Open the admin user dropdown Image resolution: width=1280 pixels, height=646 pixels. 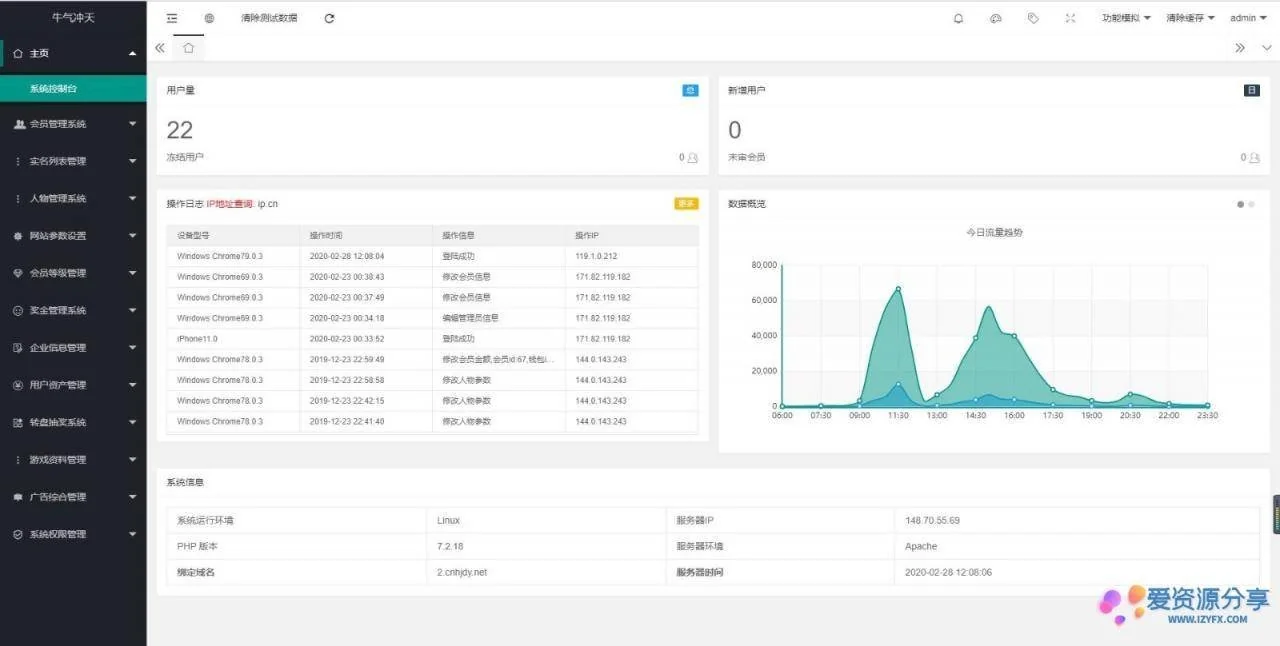[1248, 18]
